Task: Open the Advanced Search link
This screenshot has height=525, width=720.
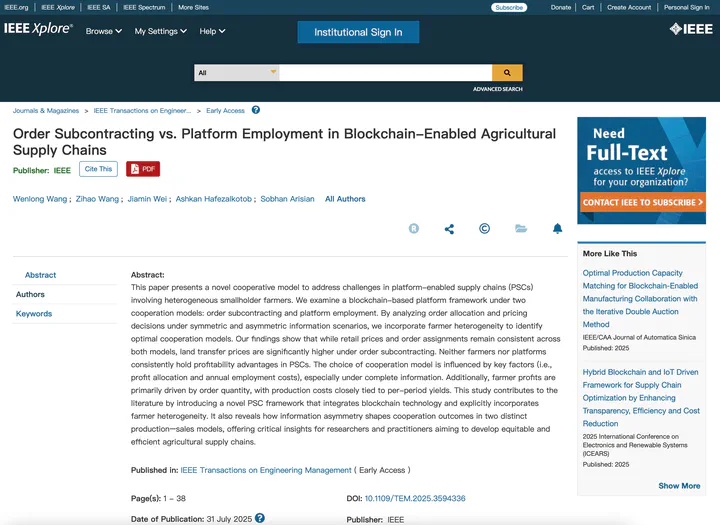Action: [497, 89]
